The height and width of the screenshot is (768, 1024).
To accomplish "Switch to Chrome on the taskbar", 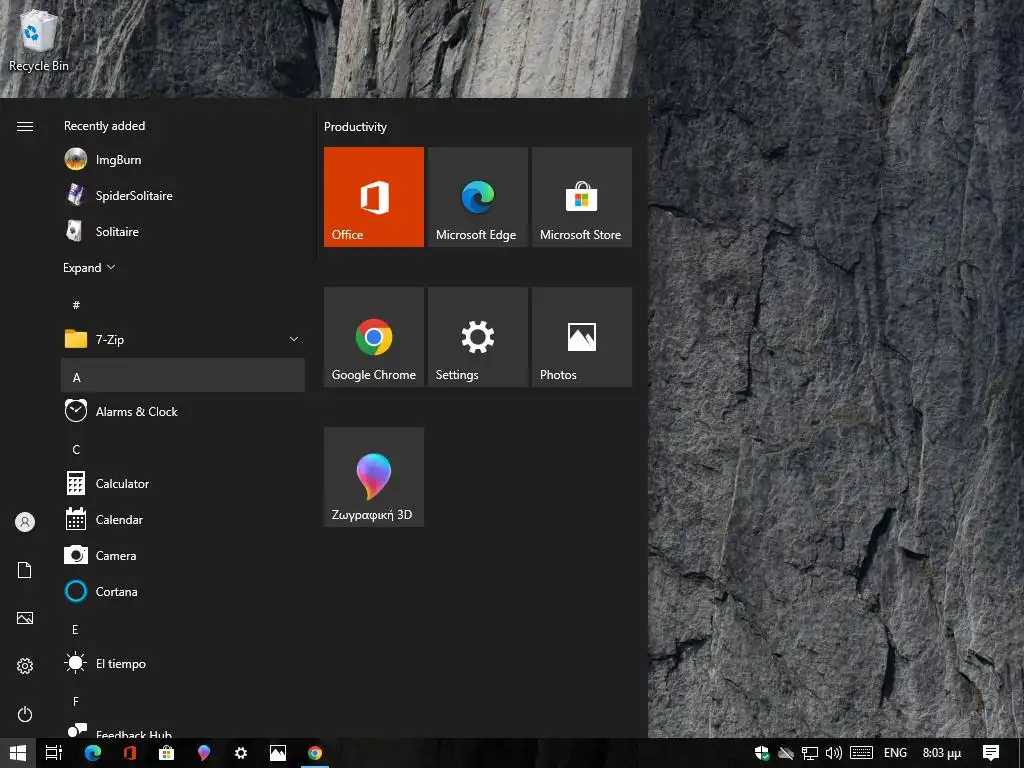I will 315,753.
